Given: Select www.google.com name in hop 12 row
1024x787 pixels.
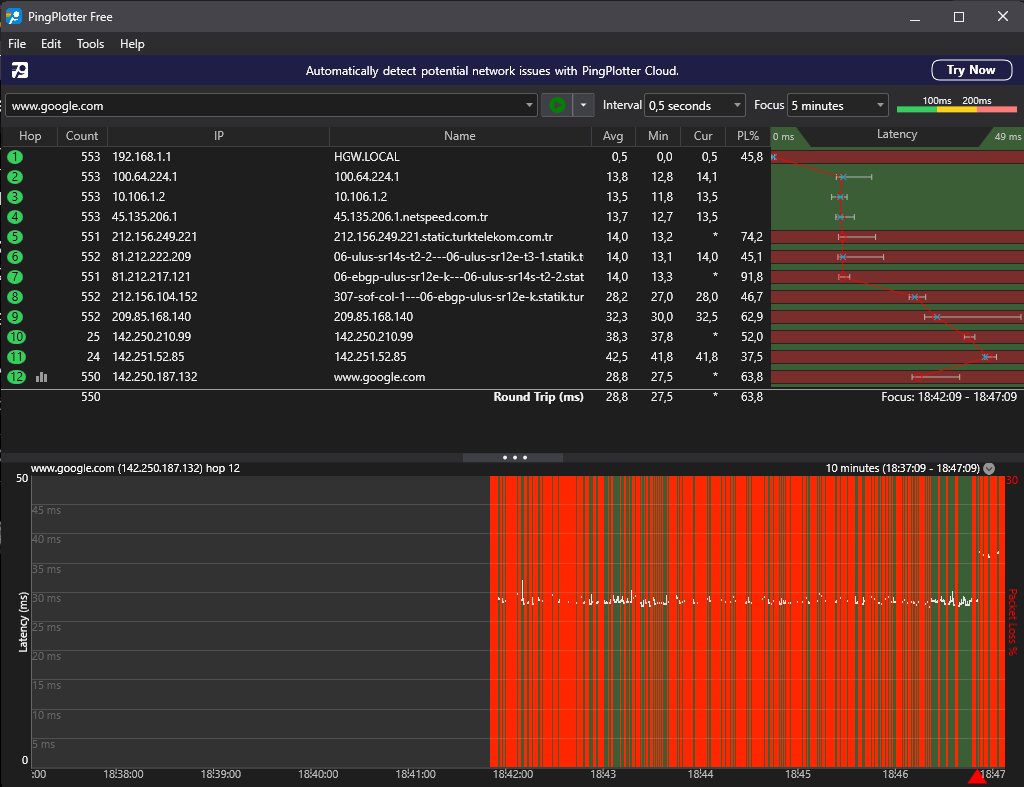Looking at the screenshot, I should click(379, 377).
